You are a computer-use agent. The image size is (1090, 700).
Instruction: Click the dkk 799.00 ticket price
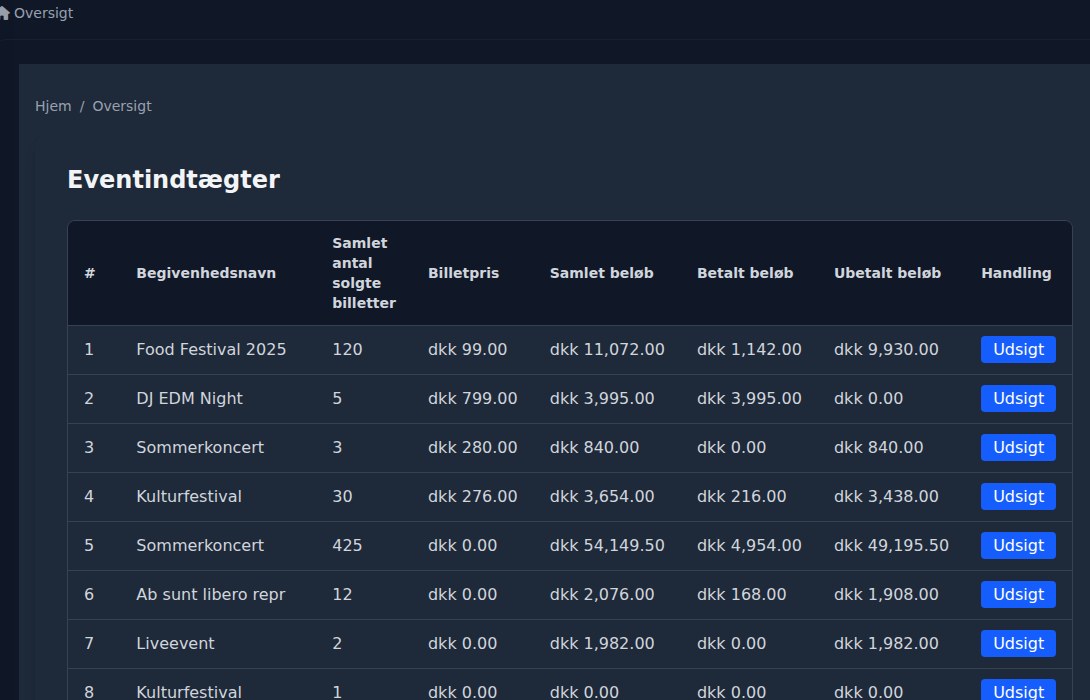tap(472, 399)
